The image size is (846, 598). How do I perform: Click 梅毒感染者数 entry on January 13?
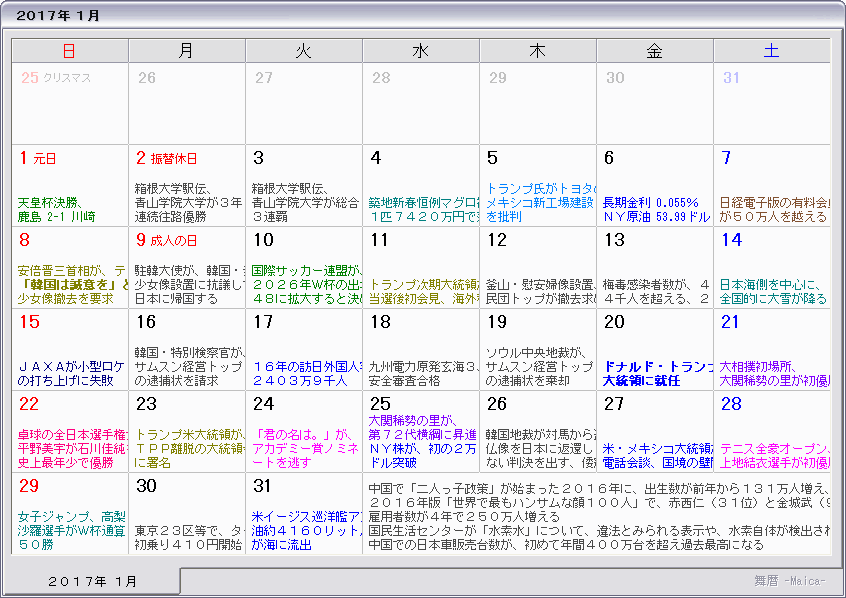click(x=656, y=292)
